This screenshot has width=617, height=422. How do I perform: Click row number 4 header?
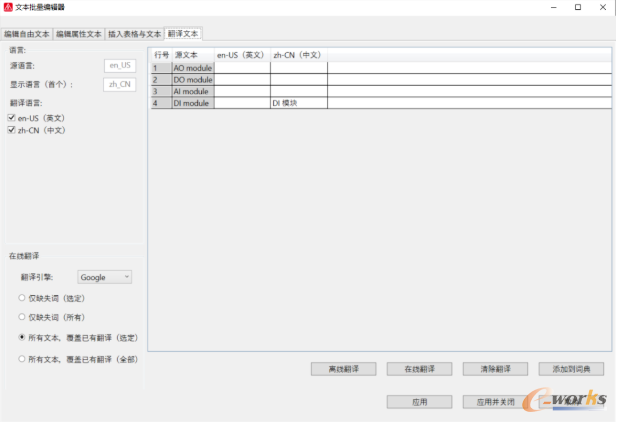tap(161, 103)
